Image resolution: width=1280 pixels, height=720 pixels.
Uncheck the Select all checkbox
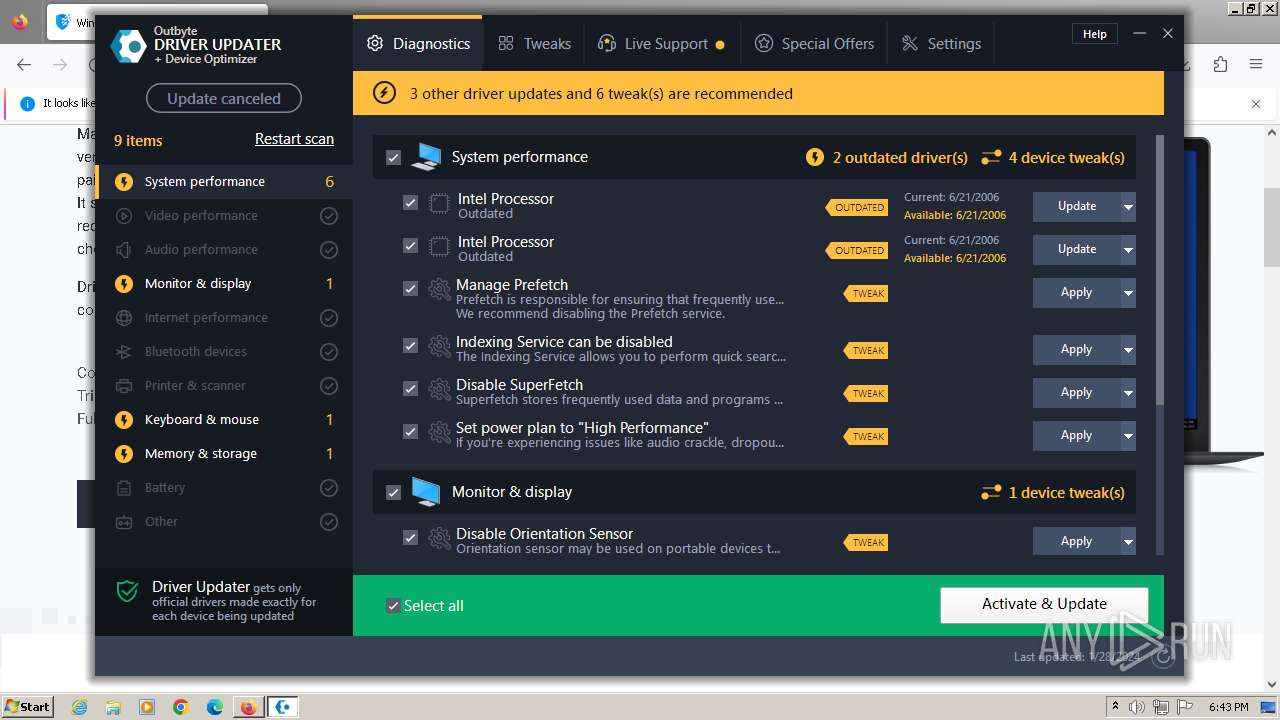(393, 606)
